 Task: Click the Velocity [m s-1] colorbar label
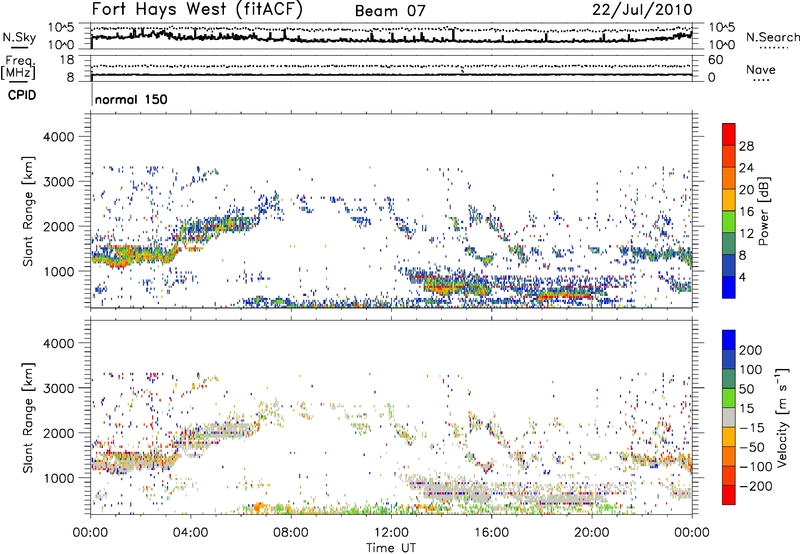click(x=782, y=417)
